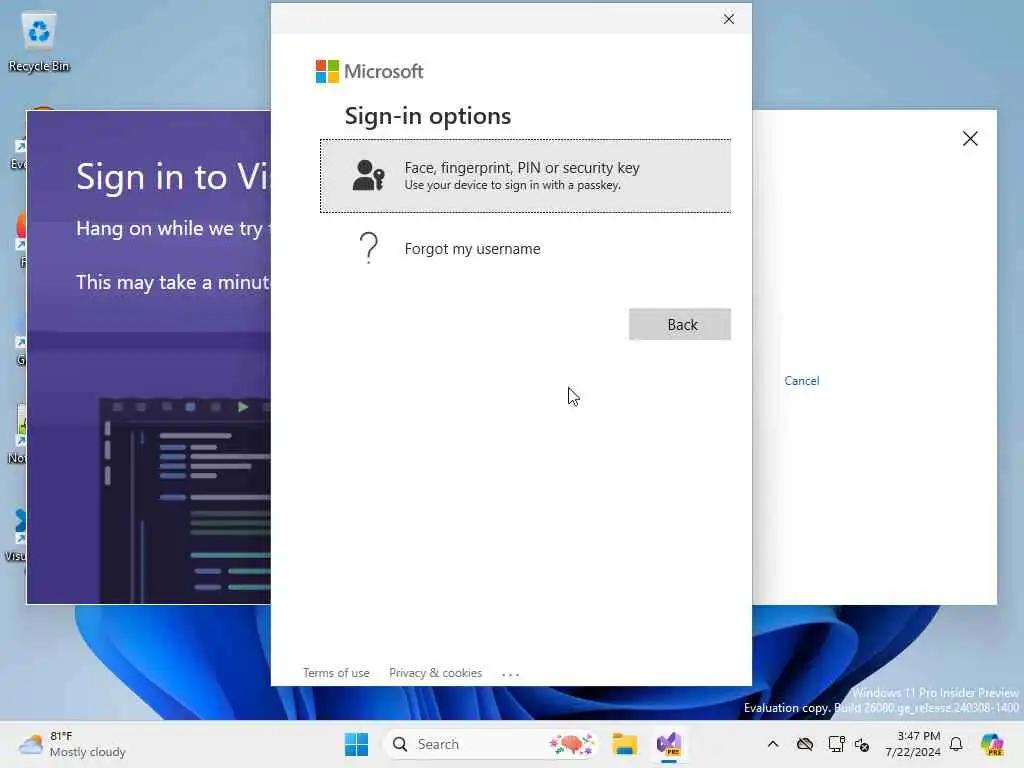Show hidden tray icons chevron

(773, 744)
